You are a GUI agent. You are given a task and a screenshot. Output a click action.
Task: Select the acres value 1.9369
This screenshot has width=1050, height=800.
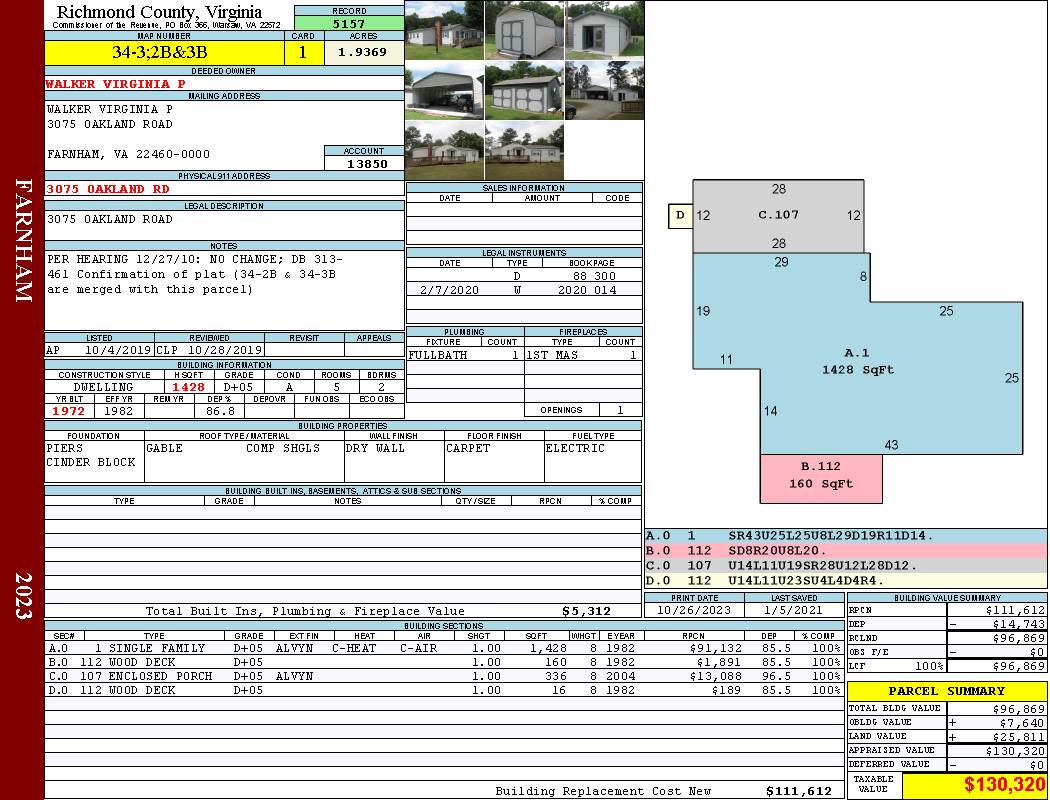tap(364, 52)
